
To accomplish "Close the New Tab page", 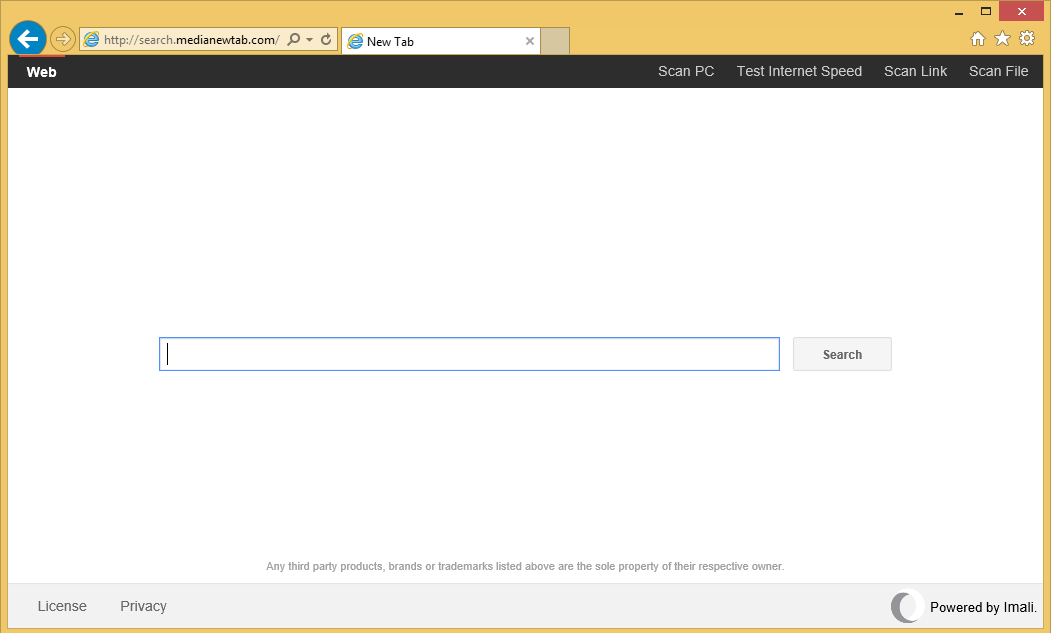I will click(530, 41).
